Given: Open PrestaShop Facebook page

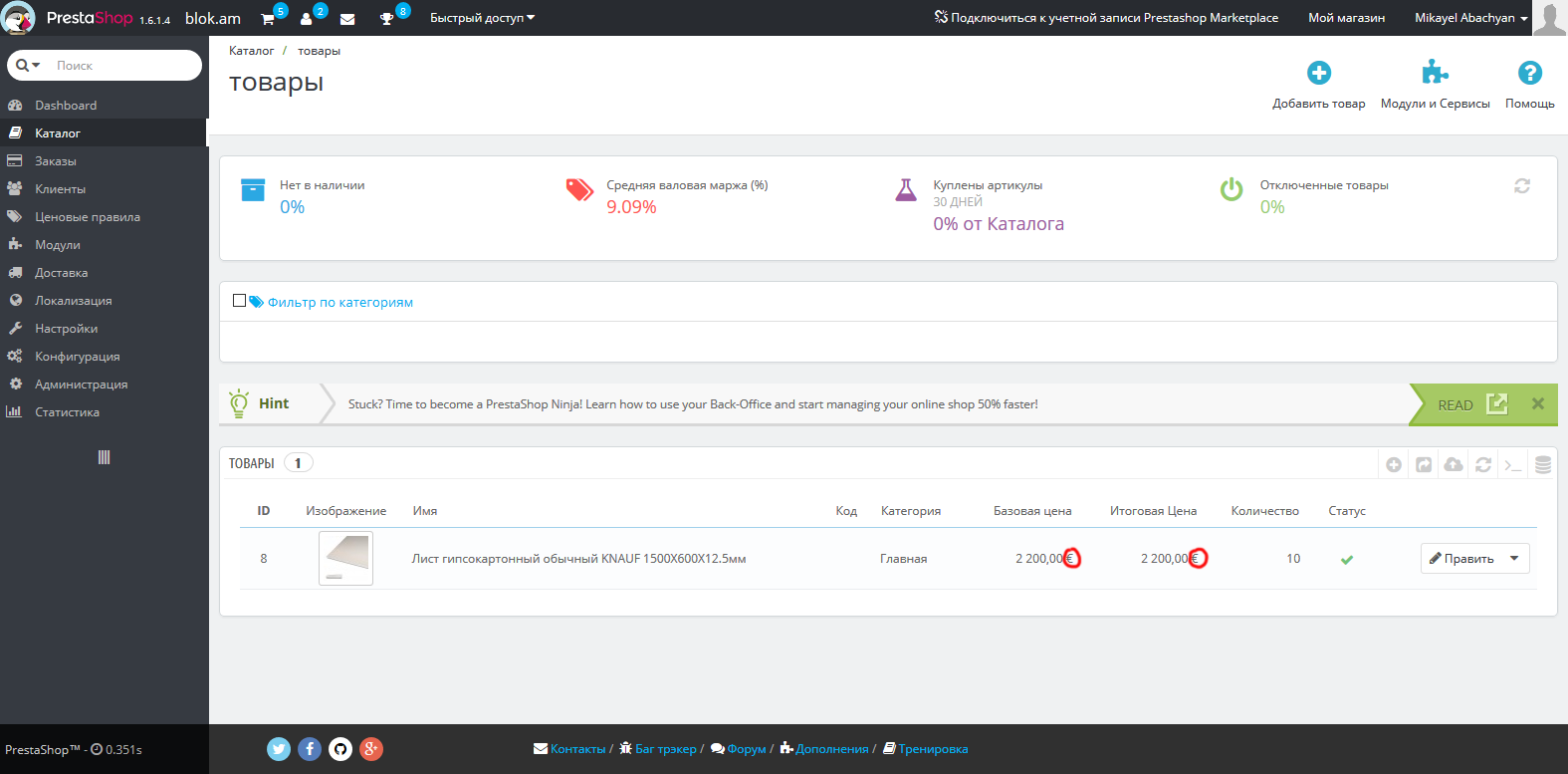Looking at the screenshot, I should click(310, 749).
